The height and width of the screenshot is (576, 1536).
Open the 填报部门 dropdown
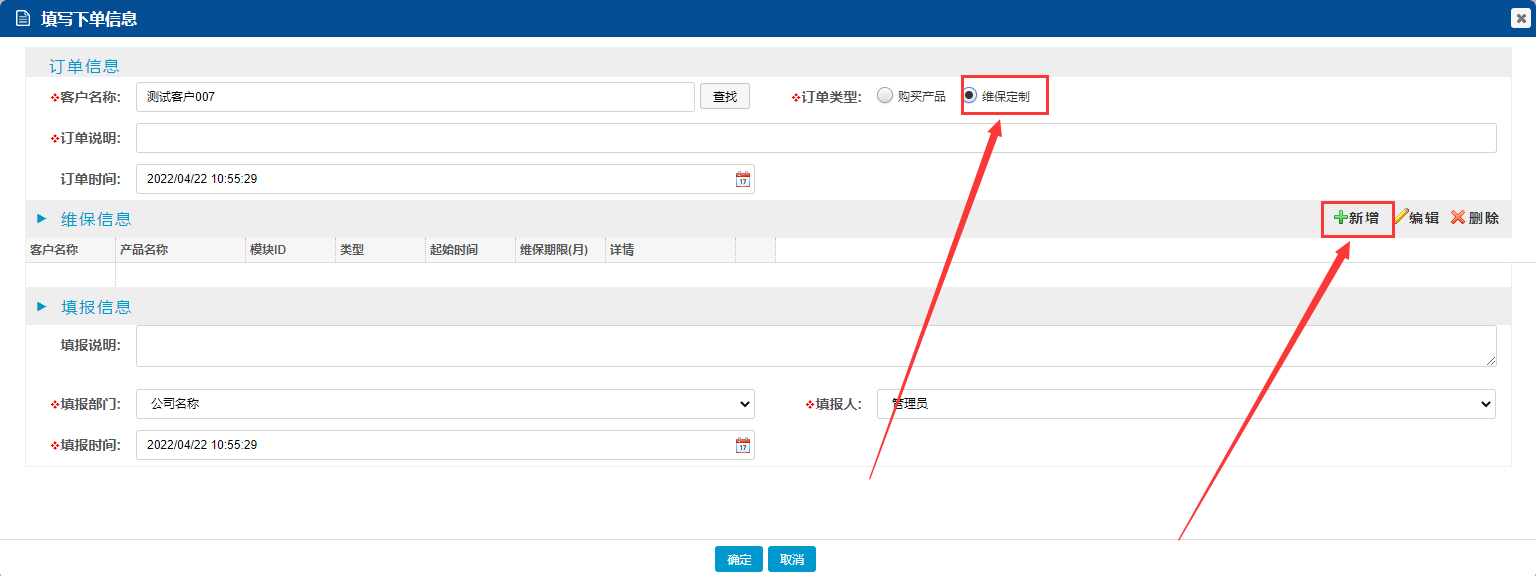(x=445, y=404)
